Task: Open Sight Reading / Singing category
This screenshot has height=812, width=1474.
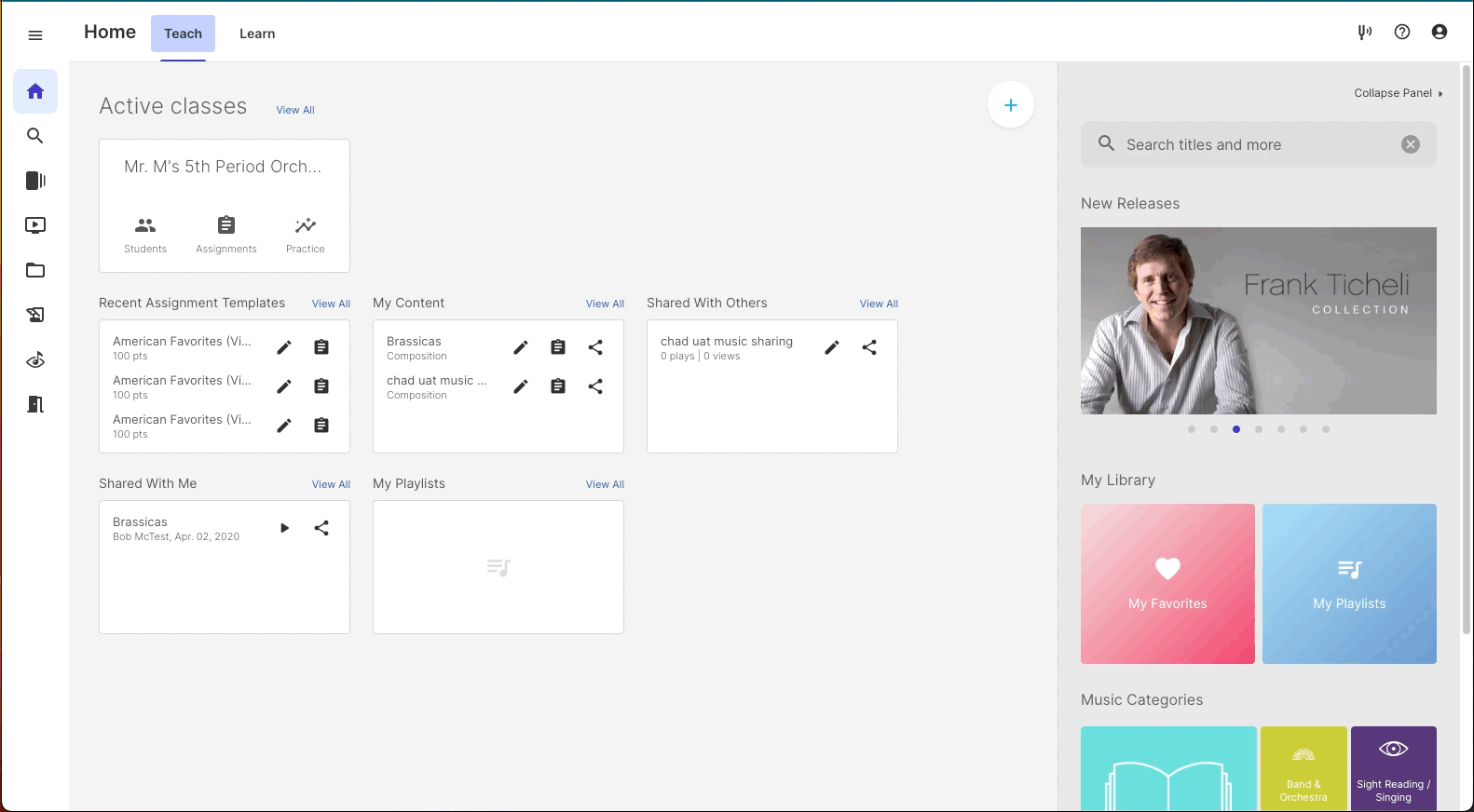Action: [x=1394, y=768]
